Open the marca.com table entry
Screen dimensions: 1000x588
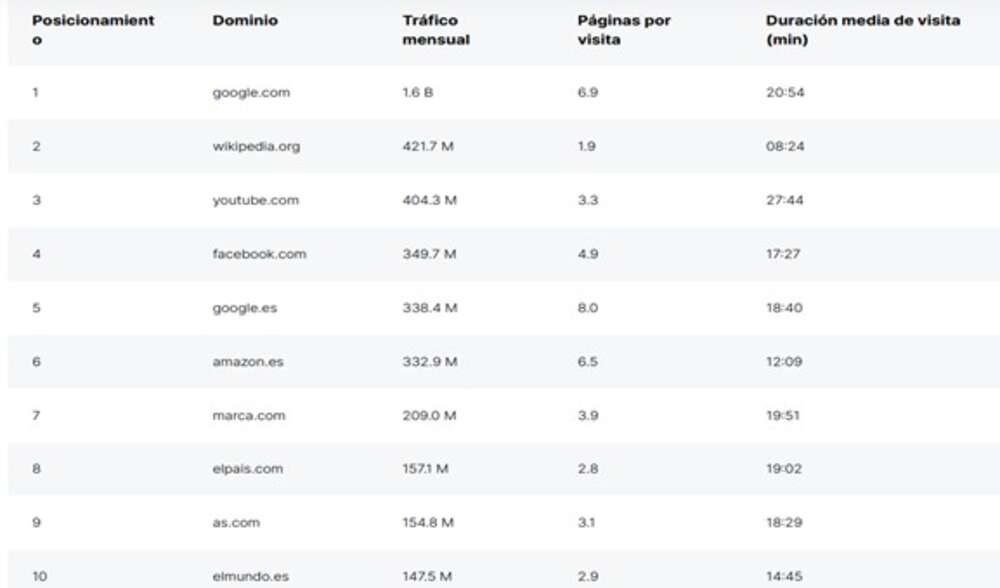245,415
